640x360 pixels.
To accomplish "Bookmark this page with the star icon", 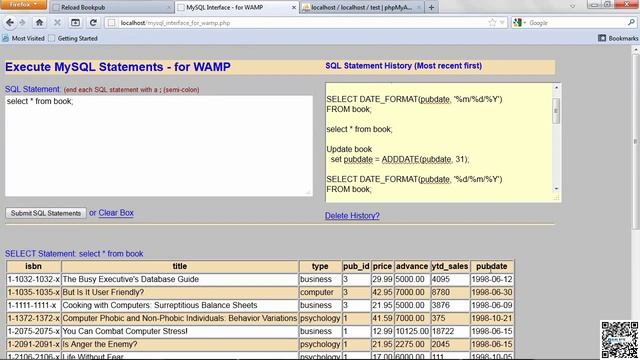I will 492,23.
